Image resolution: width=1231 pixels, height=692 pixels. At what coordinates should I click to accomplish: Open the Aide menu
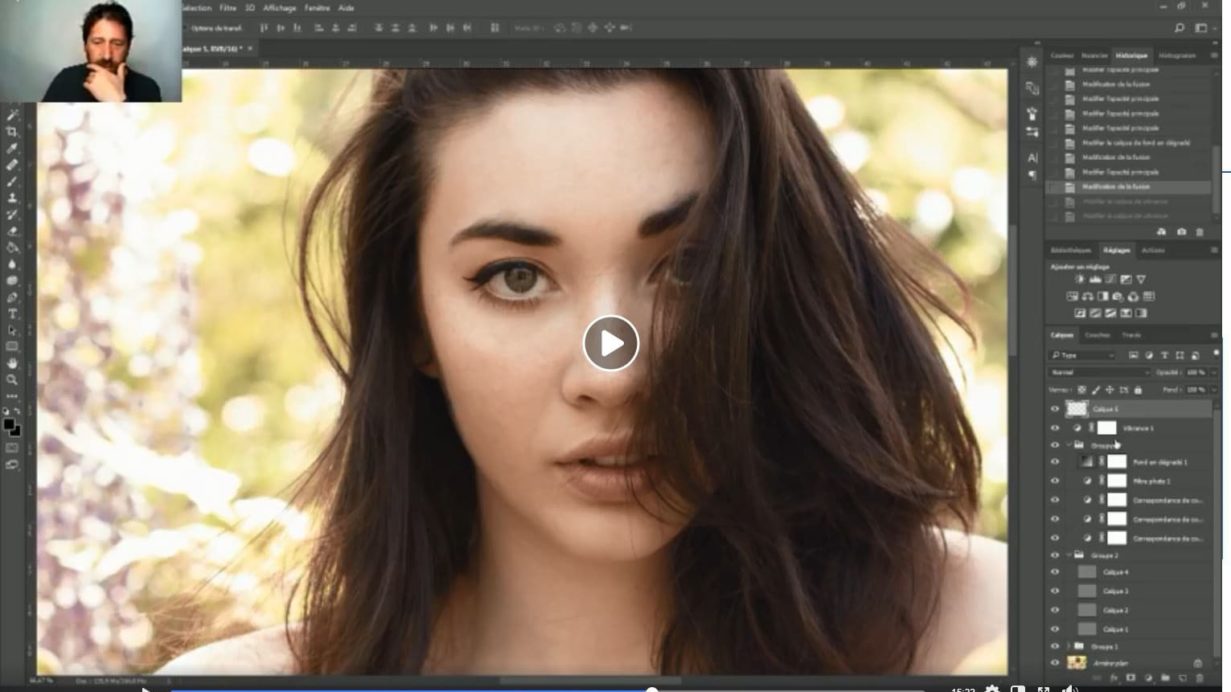(346, 7)
